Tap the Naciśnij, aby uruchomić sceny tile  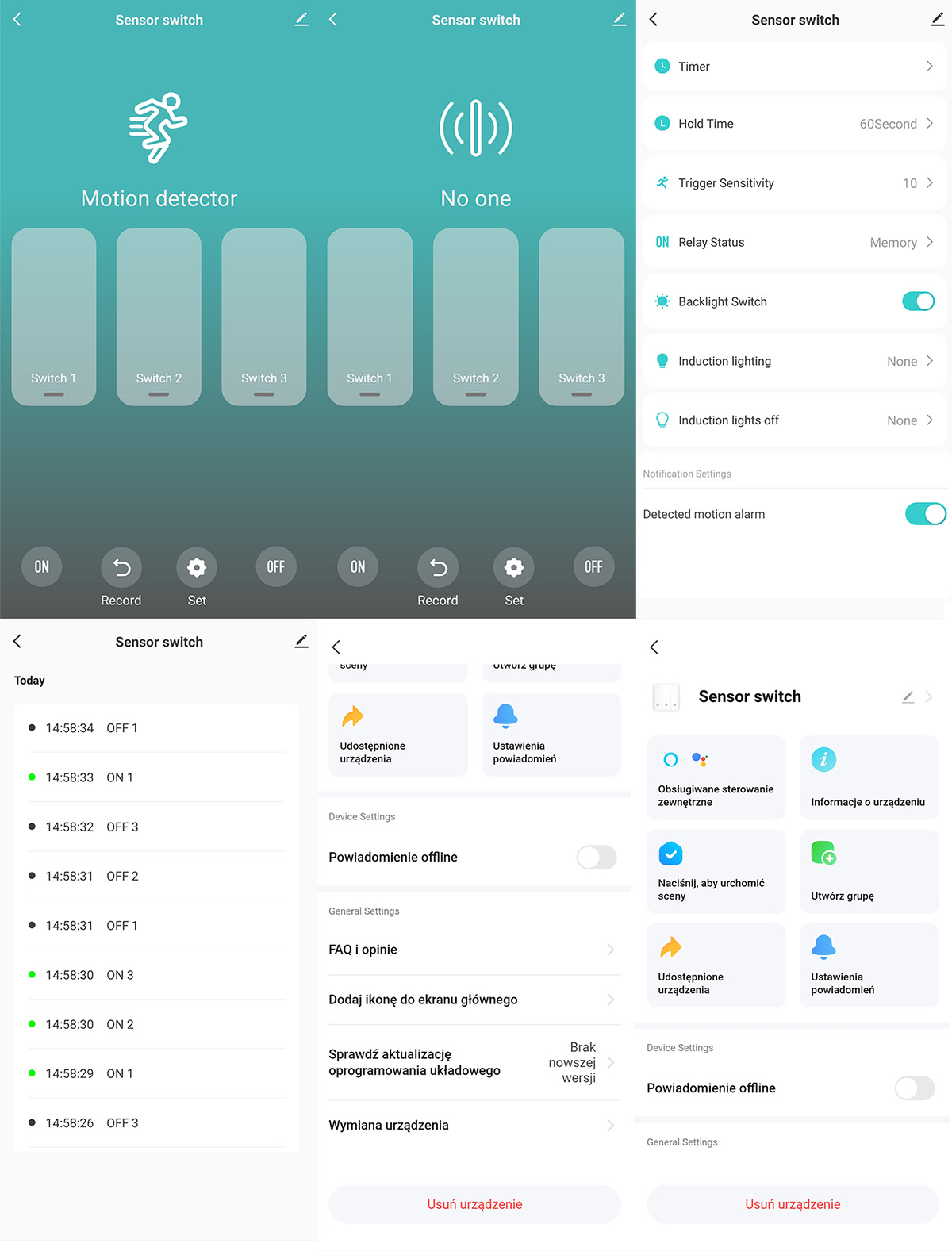tap(716, 871)
